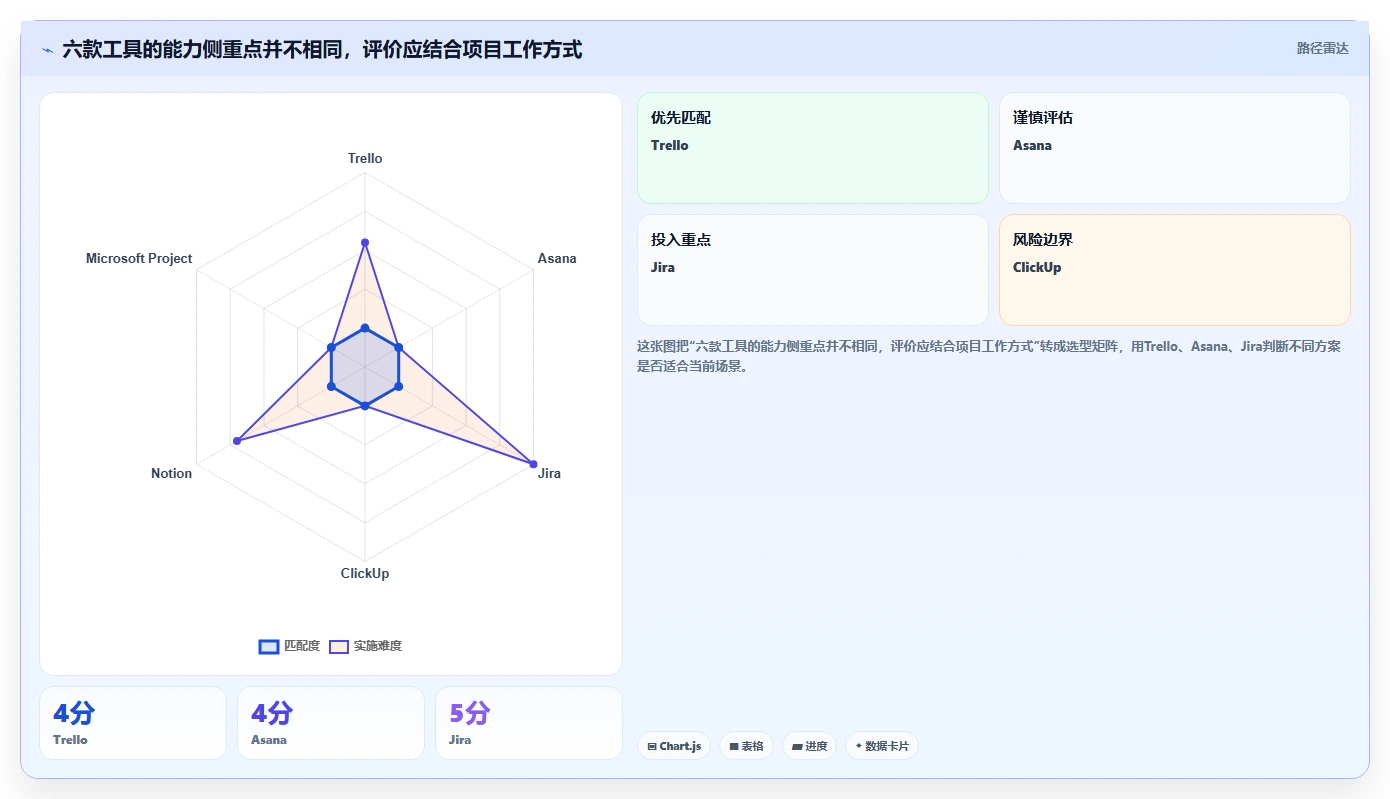Click the purple 实施难度 legend swatch
The height and width of the screenshot is (799, 1390).
[339, 646]
